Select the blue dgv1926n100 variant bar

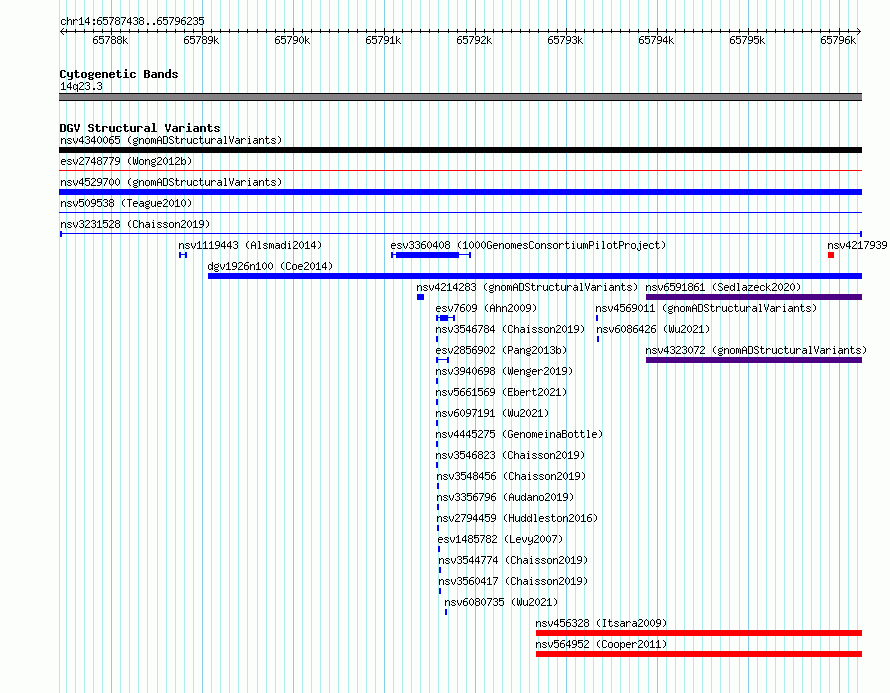click(x=535, y=276)
